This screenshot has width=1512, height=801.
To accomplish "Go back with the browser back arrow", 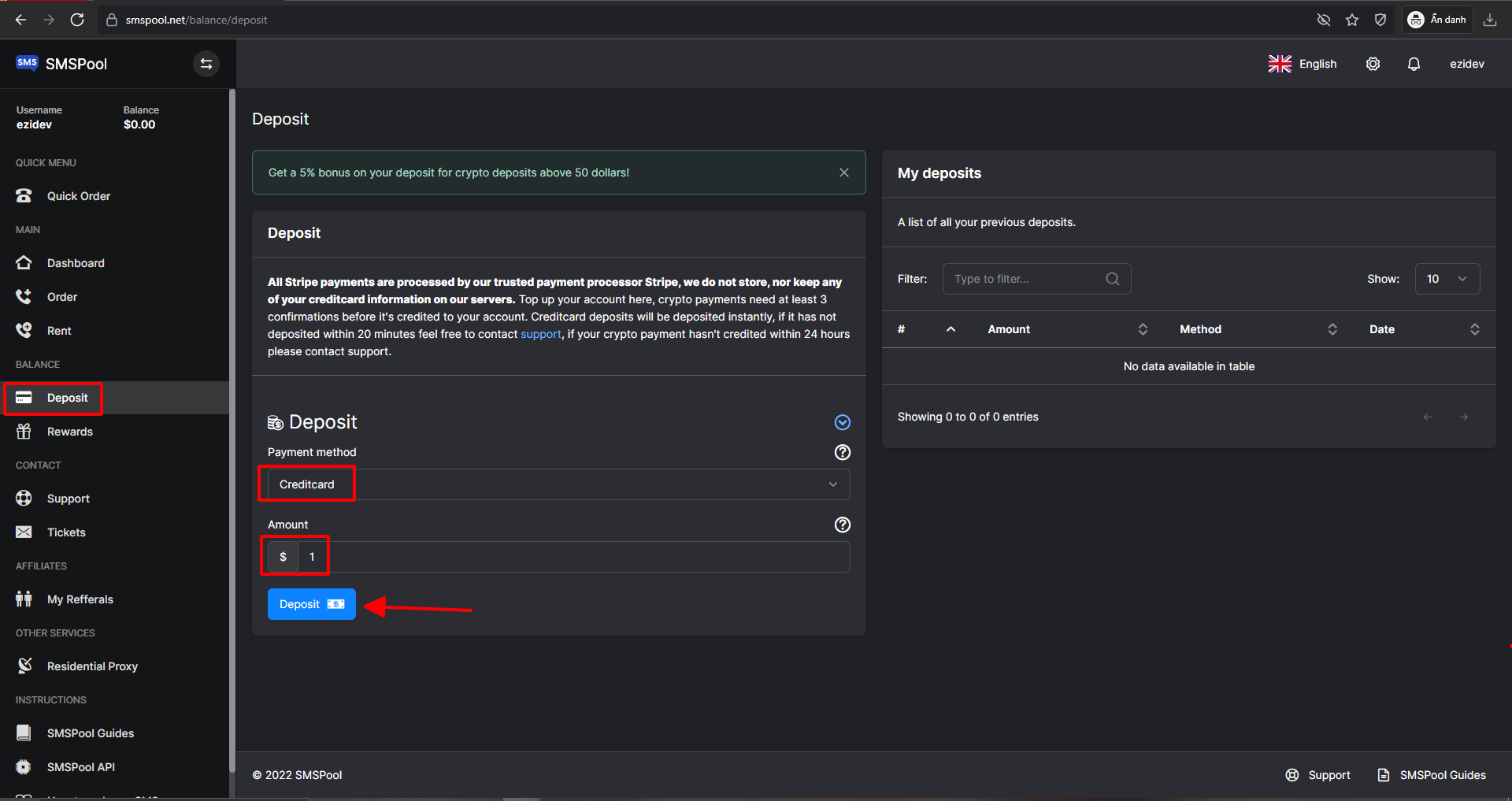I will (x=20, y=20).
